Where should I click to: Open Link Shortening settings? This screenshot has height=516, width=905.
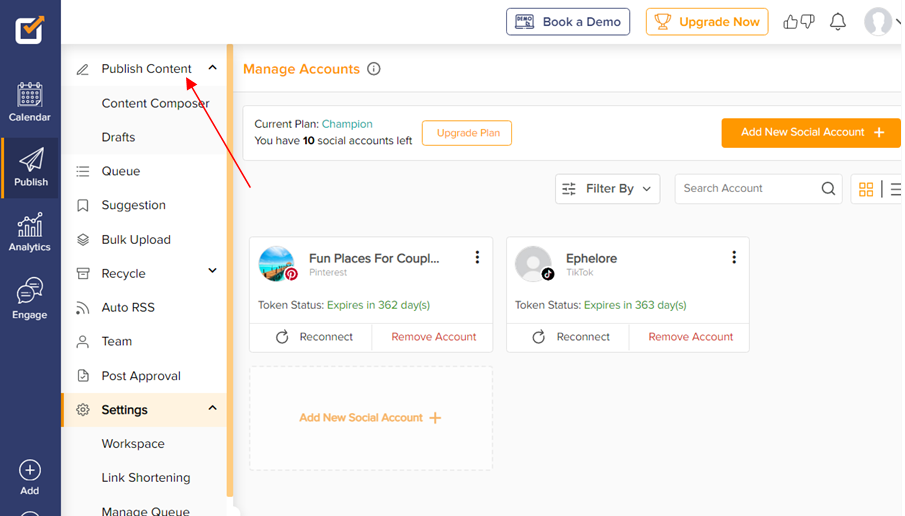[145, 478]
